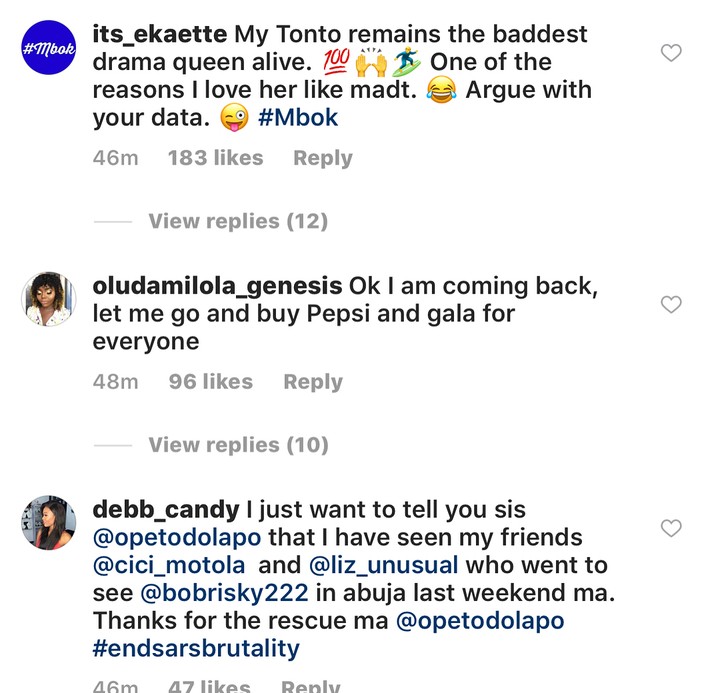Like oludamilola_genesis comment via heart icon
The width and height of the screenshot is (720, 693).
[x=672, y=304]
